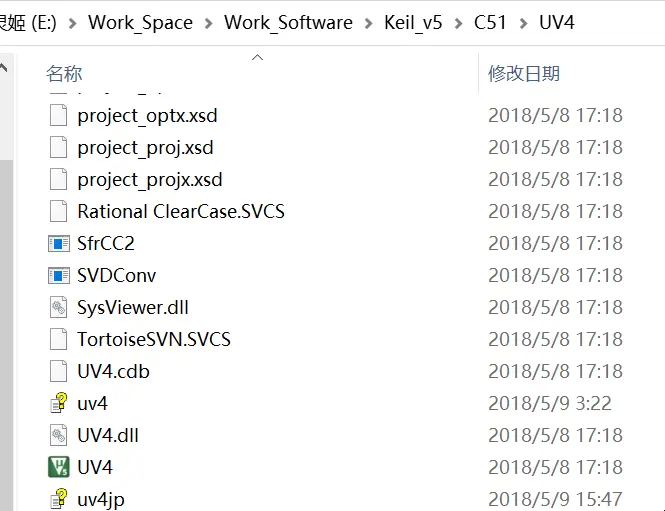
Task: Click the scroll-up arrow of the left pane
Action: coord(5,69)
